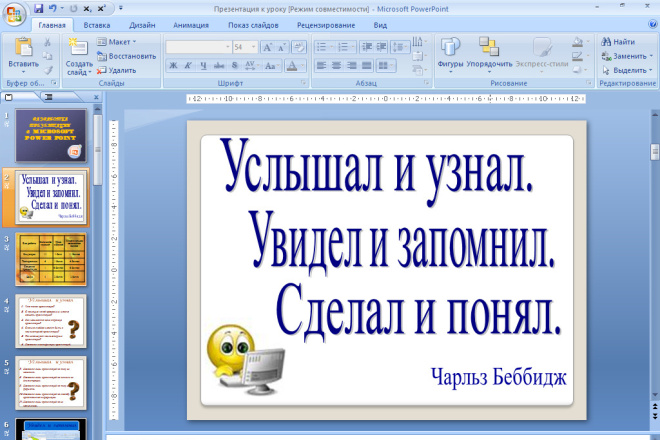Open the Показ слайдов tab
This screenshot has height=440, width=660.
(253, 25)
